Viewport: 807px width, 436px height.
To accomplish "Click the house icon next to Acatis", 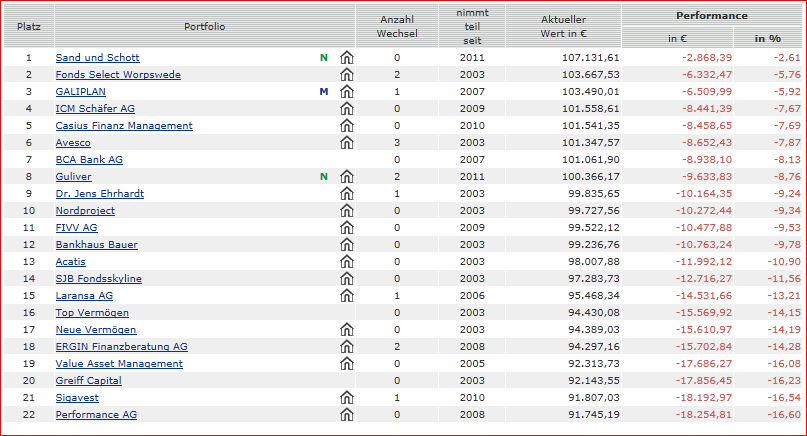I will [x=347, y=262].
